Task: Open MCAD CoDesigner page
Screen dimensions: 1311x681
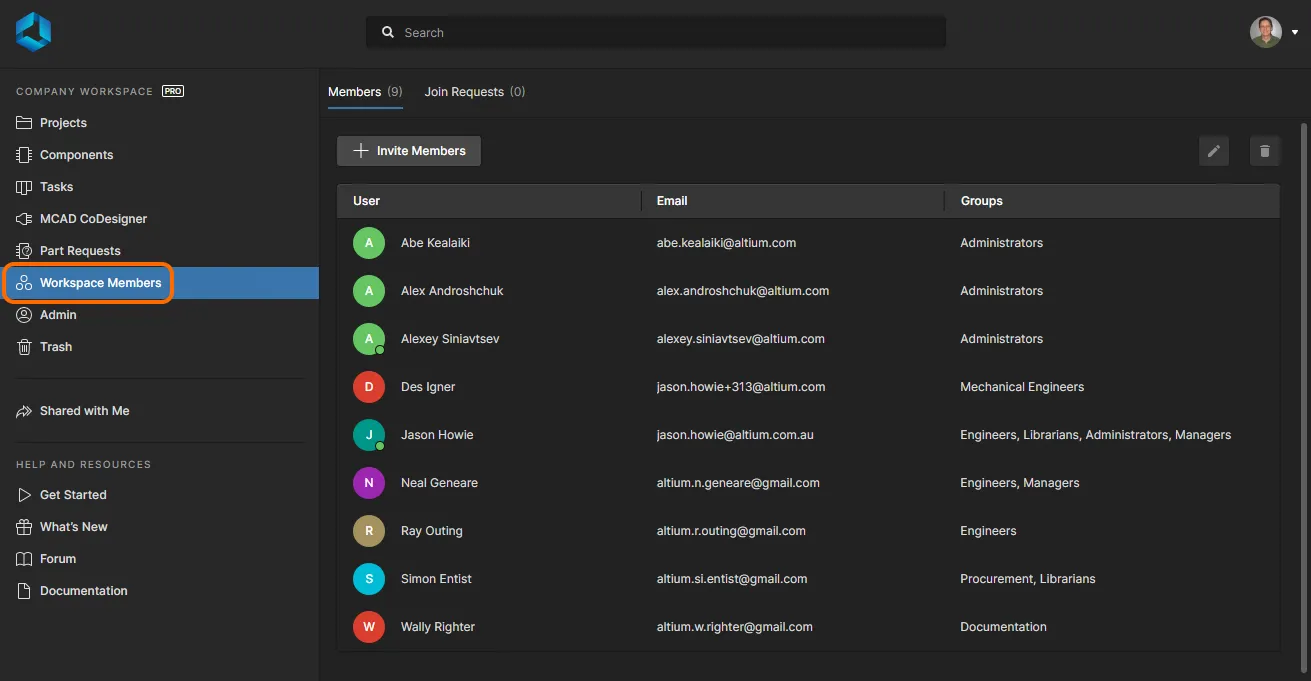Action: coord(159,219)
